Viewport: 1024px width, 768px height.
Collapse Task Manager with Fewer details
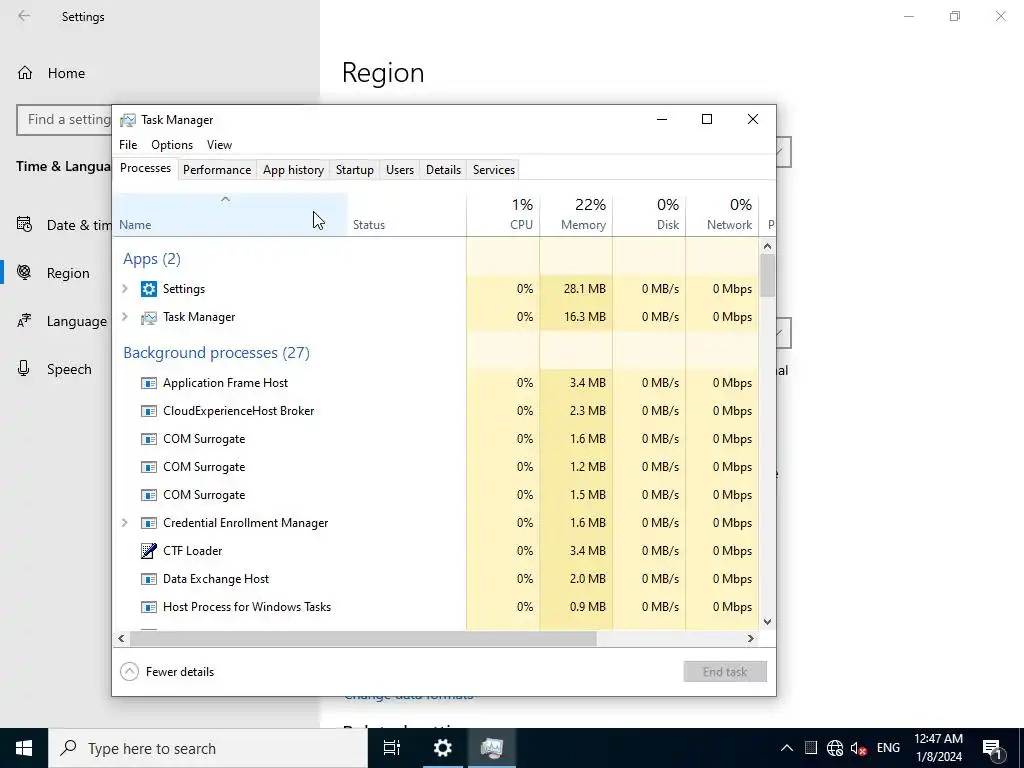point(167,672)
